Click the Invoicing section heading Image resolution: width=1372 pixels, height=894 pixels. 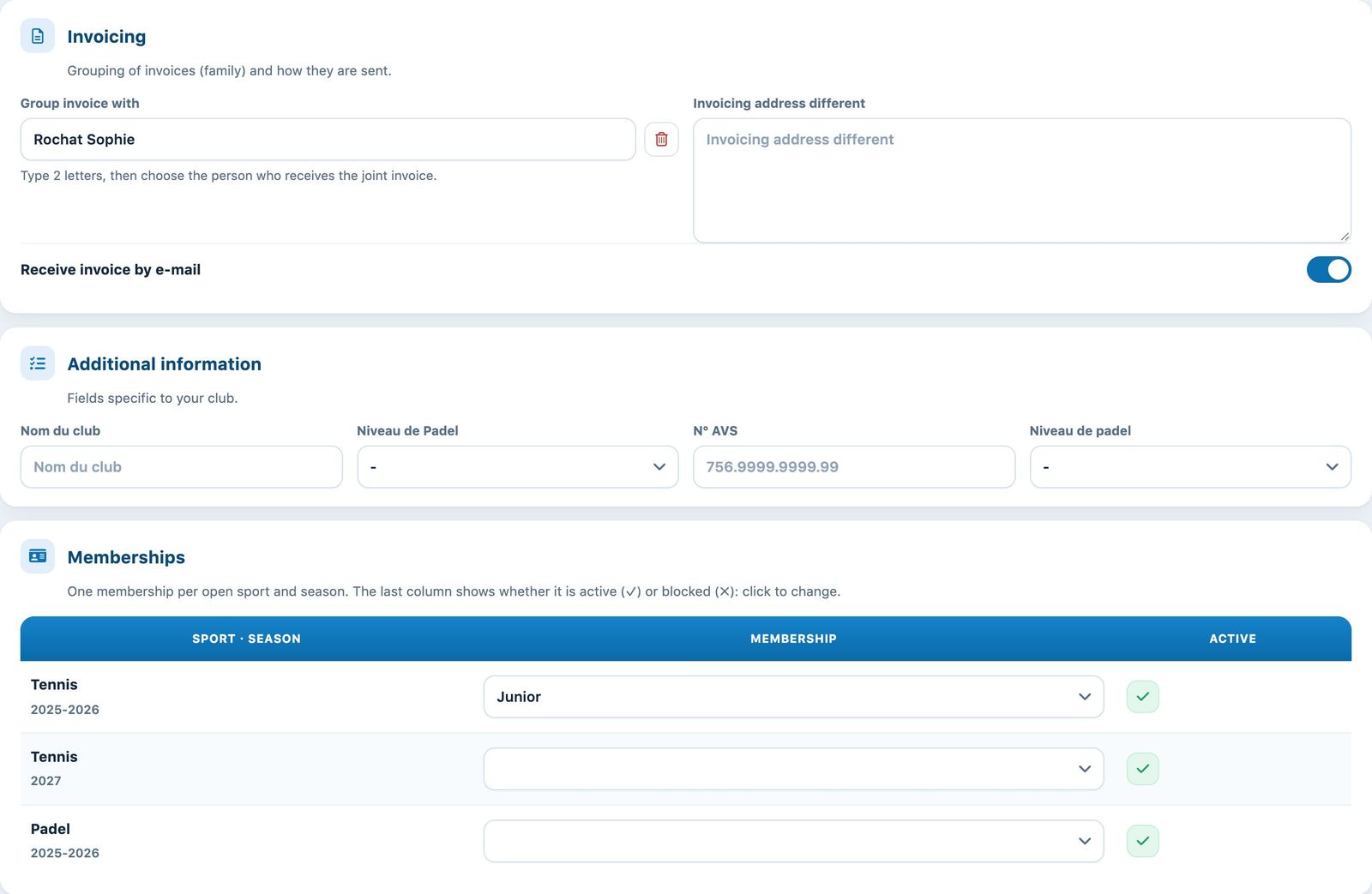(106, 36)
